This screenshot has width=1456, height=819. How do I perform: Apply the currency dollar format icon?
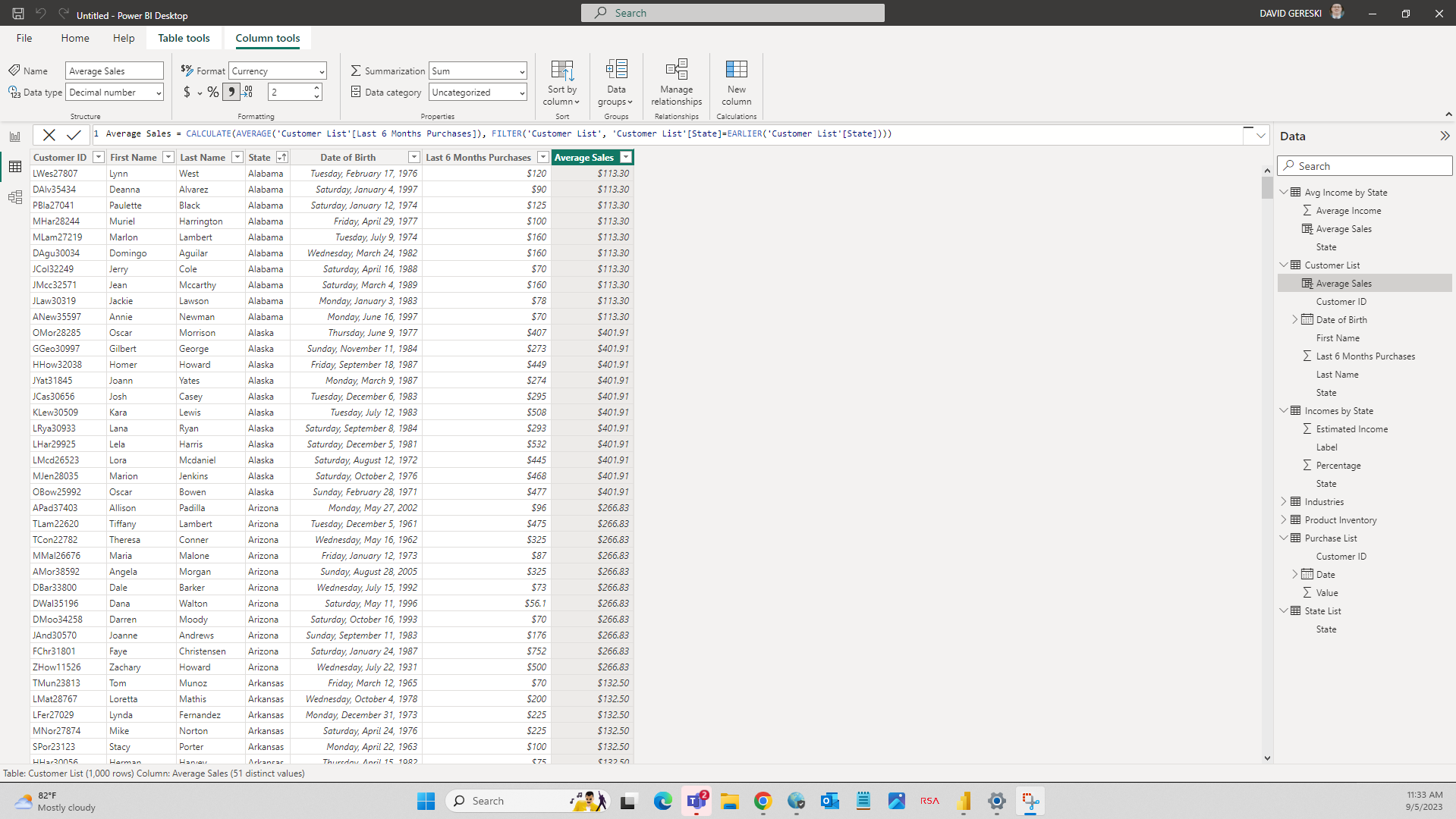point(187,92)
